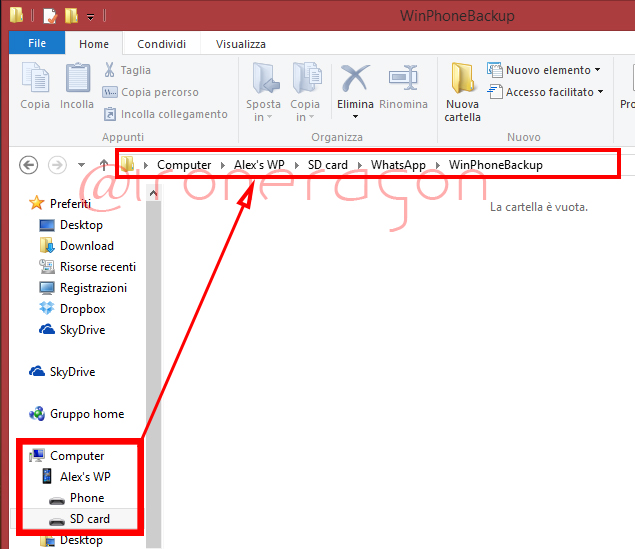
Task: Open the File menu tab
Action: point(37,43)
